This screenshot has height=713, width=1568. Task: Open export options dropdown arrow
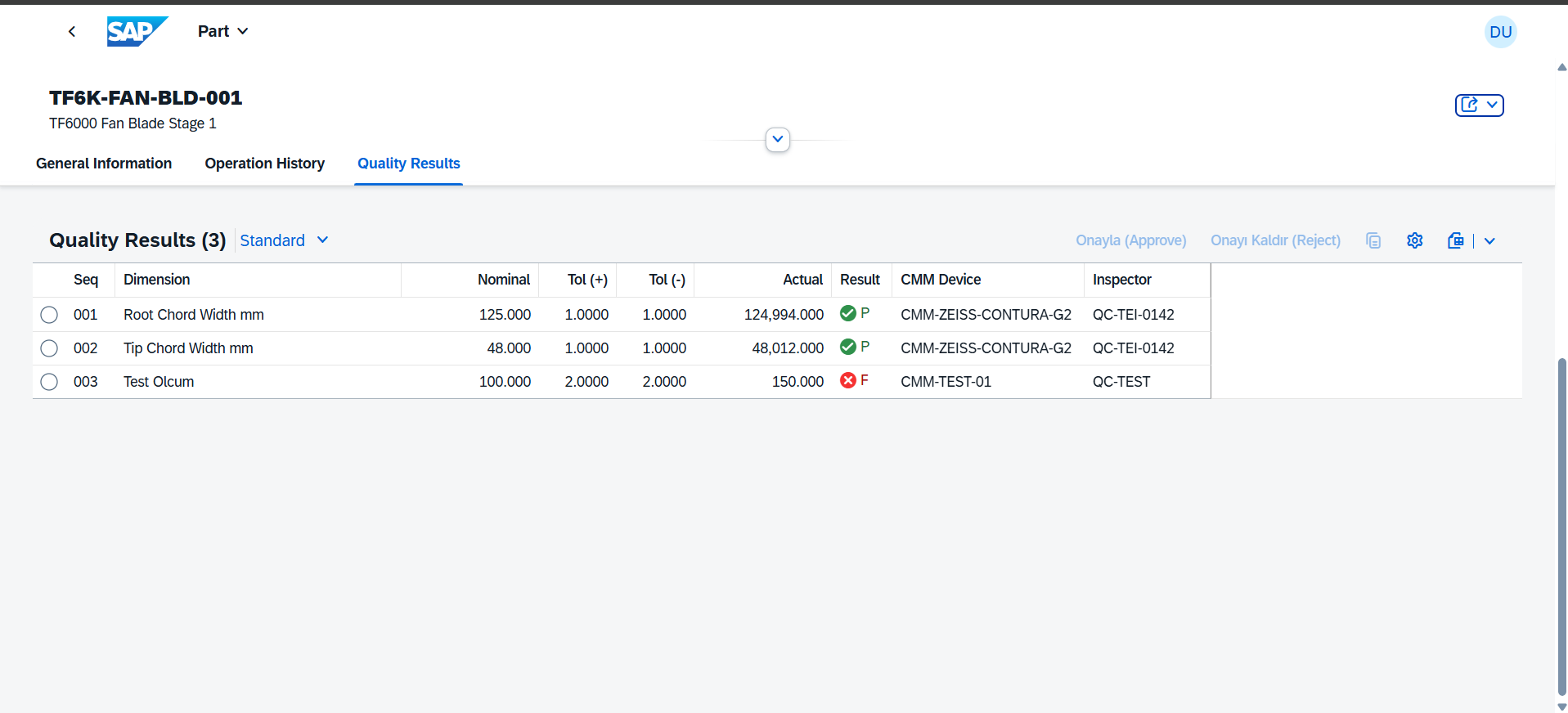[1489, 240]
